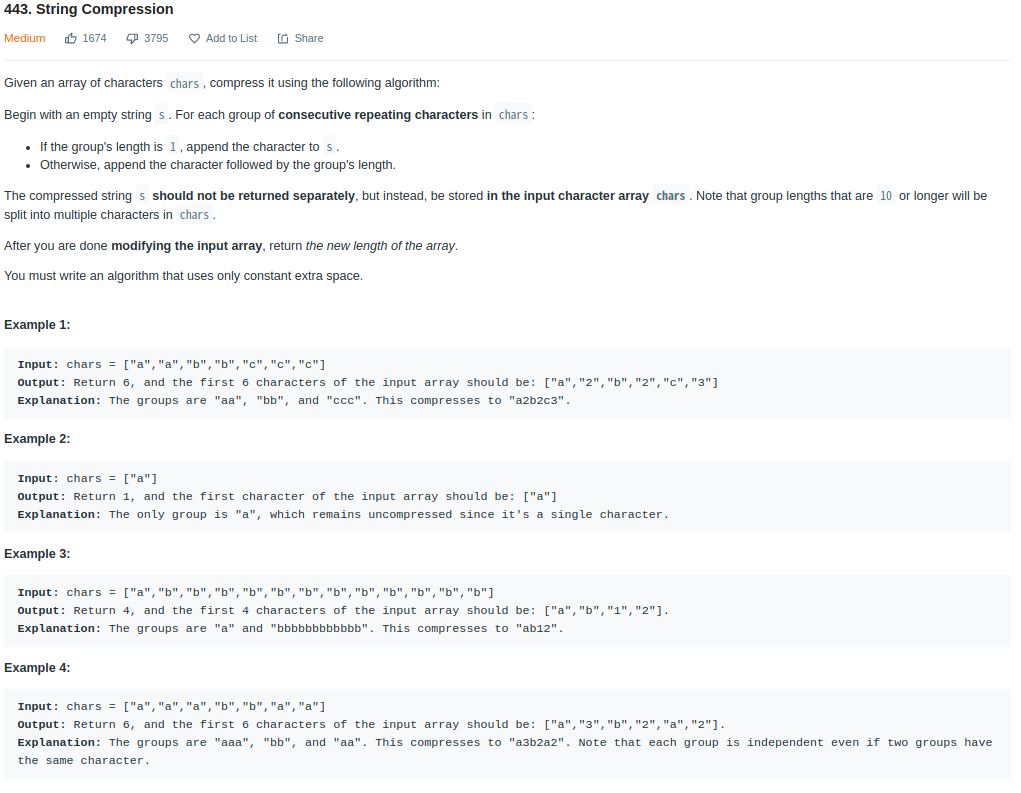Click the thumbs-up like icon

tap(70, 38)
